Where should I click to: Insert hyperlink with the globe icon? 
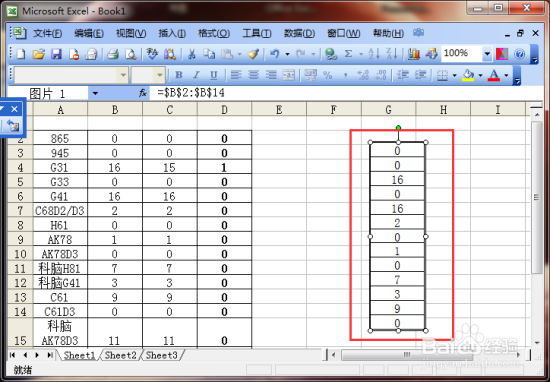coord(331,54)
